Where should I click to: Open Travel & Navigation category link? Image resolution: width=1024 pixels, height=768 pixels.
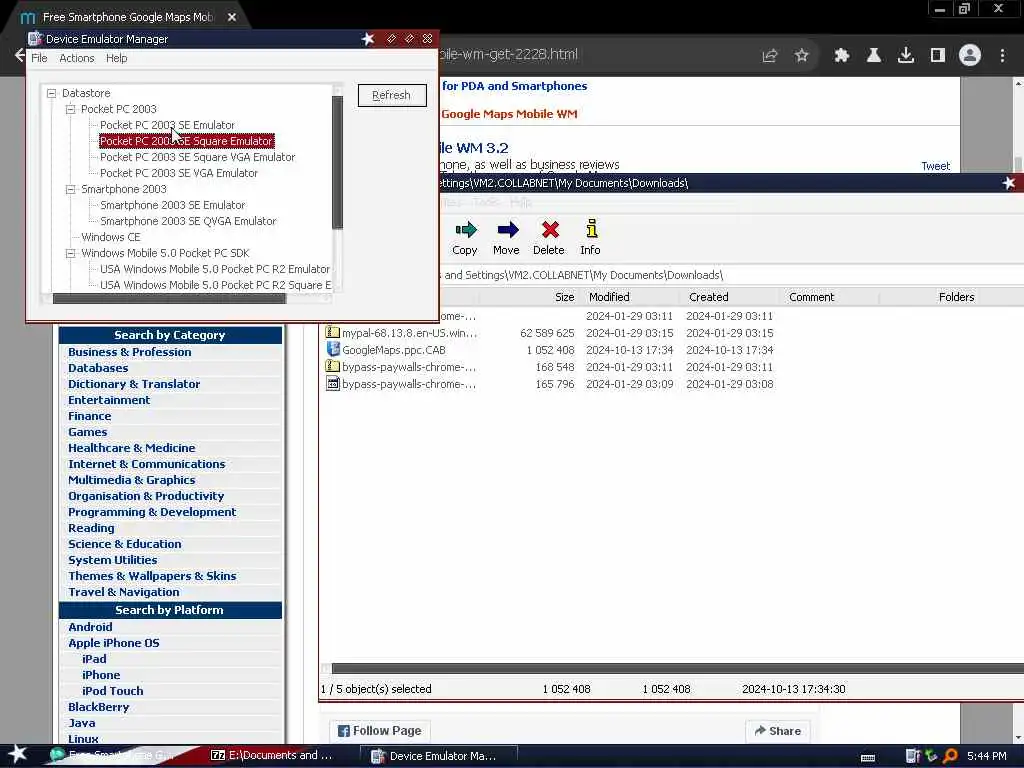[x=123, y=592]
